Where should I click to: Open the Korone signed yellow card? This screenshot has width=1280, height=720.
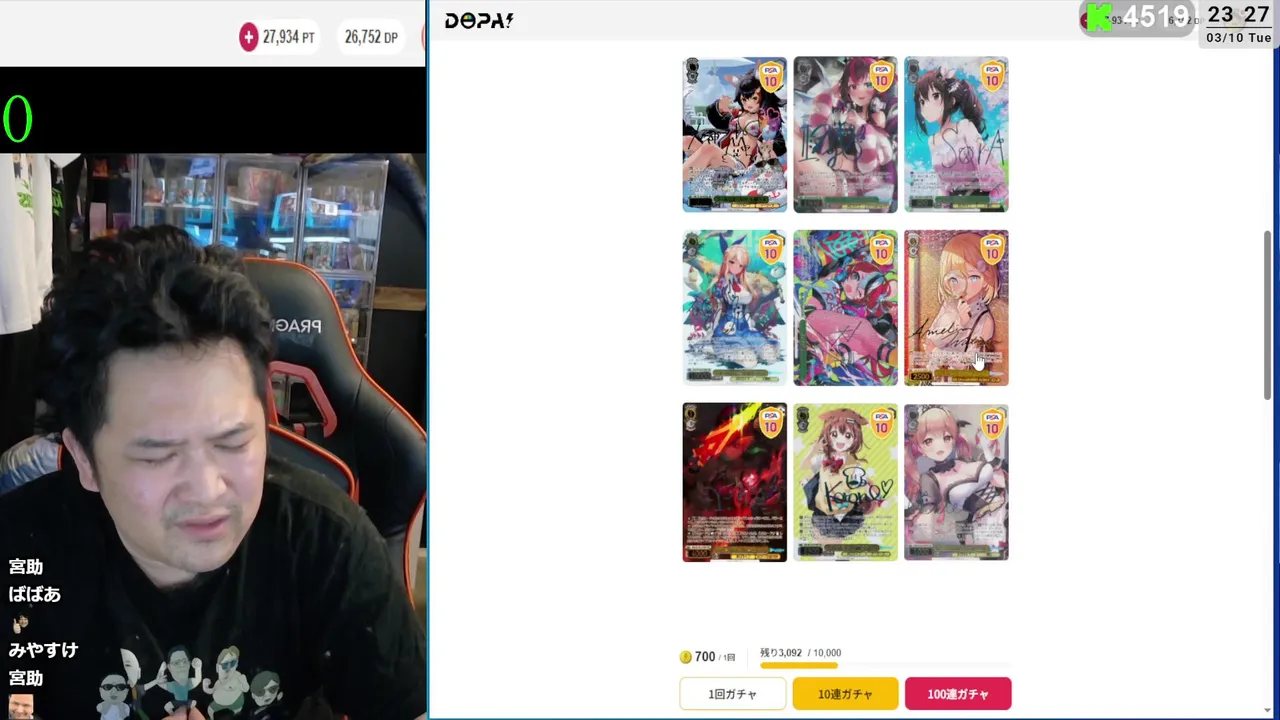(x=846, y=482)
